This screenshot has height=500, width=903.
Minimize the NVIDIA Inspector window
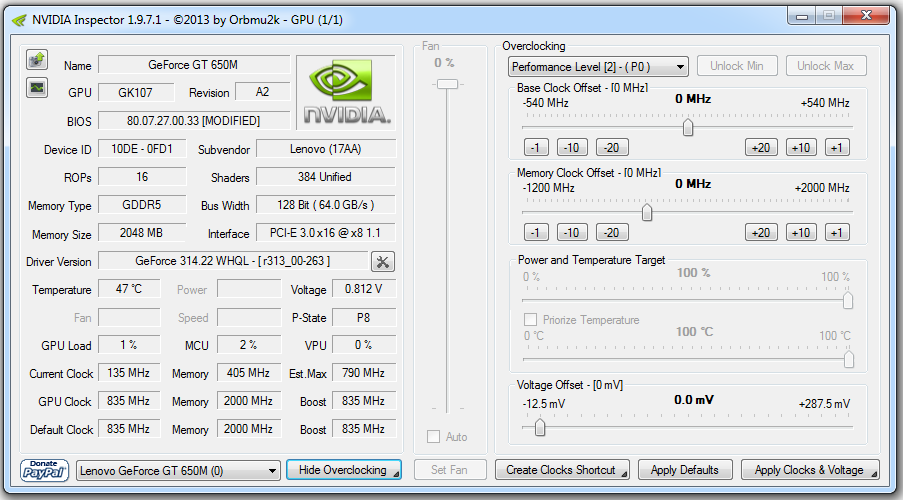[802, 16]
